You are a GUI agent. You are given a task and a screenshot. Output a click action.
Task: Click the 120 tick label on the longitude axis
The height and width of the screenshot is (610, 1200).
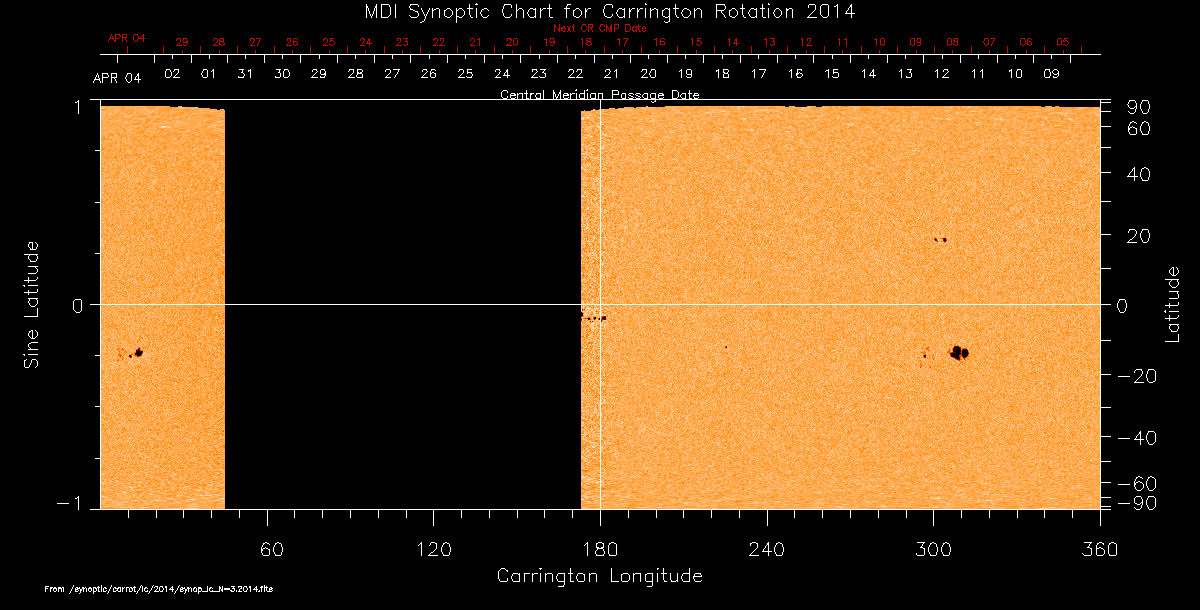tap(433, 548)
